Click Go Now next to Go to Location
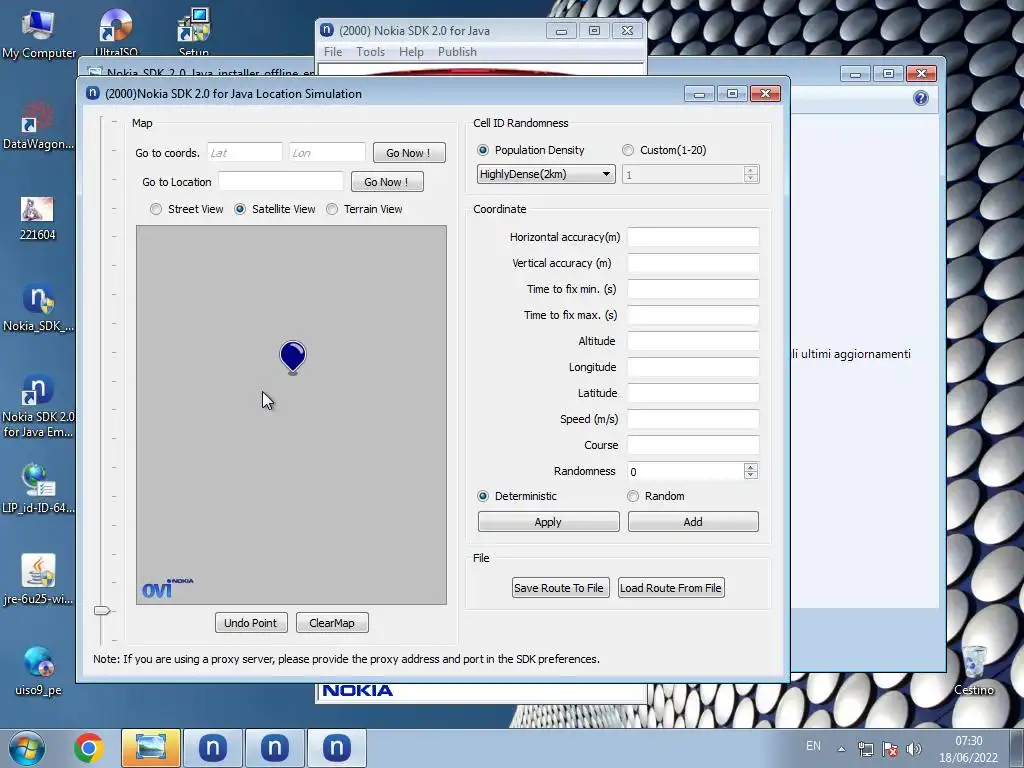The image size is (1024, 768). (387, 182)
